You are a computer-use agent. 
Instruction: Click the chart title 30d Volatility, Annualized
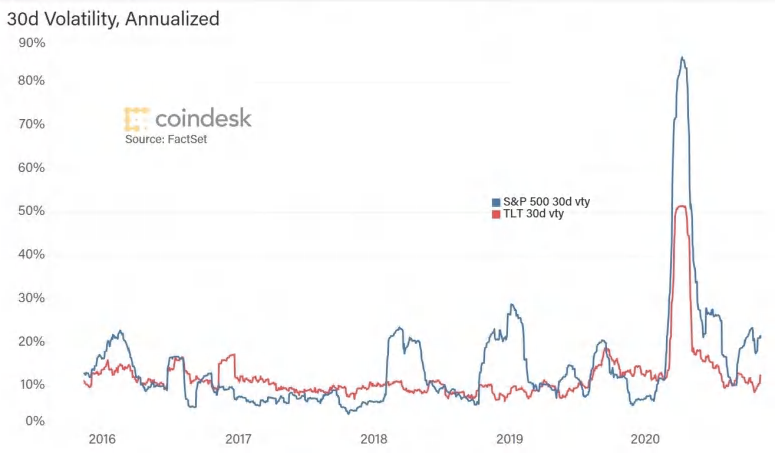tap(113, 19)
